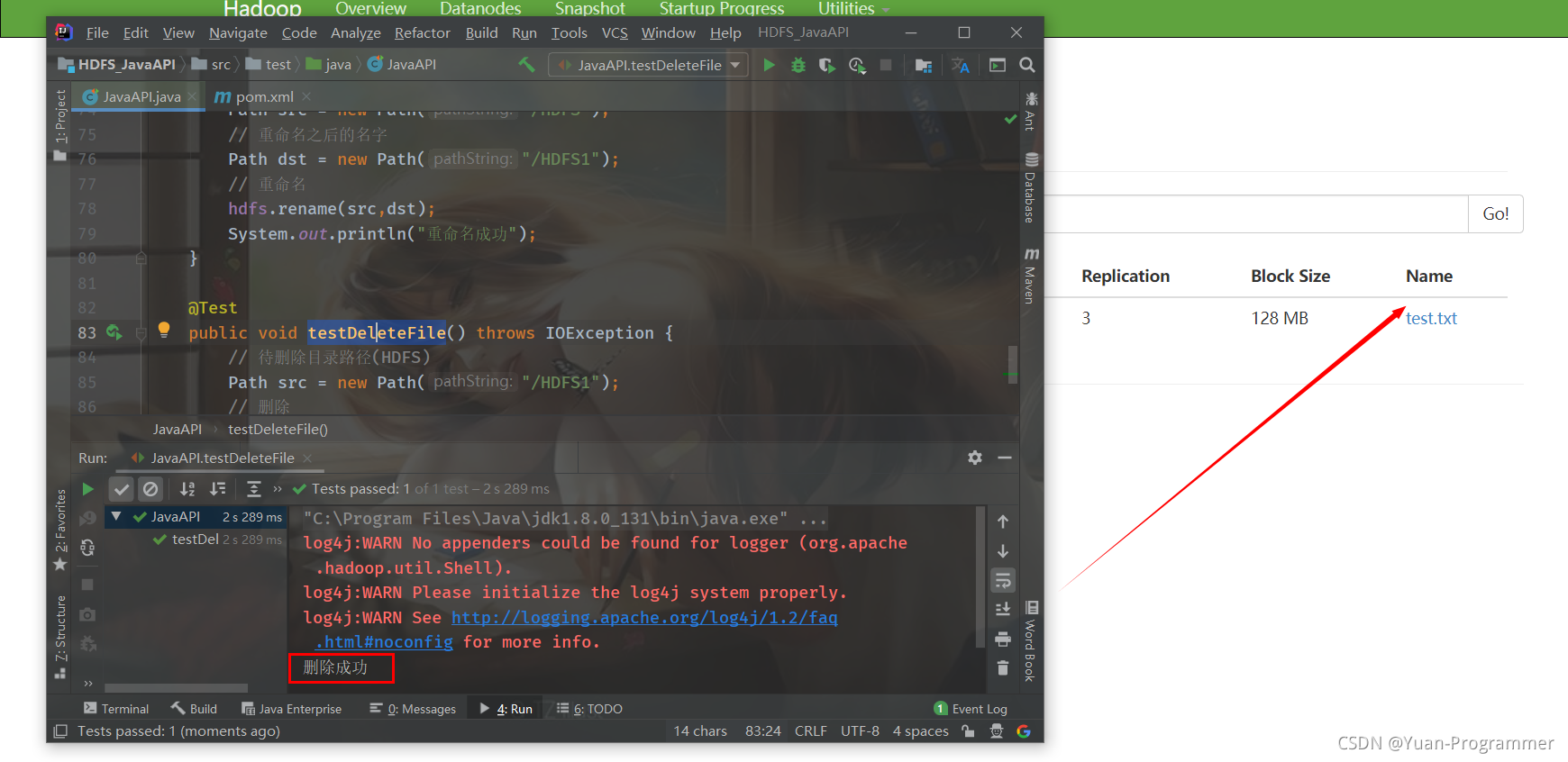The image size is (1568, 762).
Task: Click the Translate icon in toolbar
Action: coord(961,65)
